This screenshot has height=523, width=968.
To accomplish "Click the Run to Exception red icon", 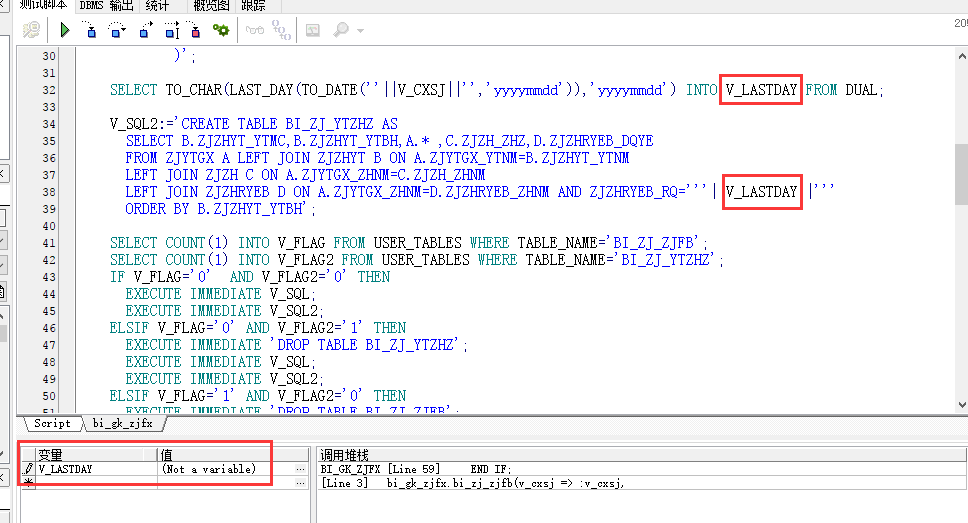I will click(x=195, y=30).
